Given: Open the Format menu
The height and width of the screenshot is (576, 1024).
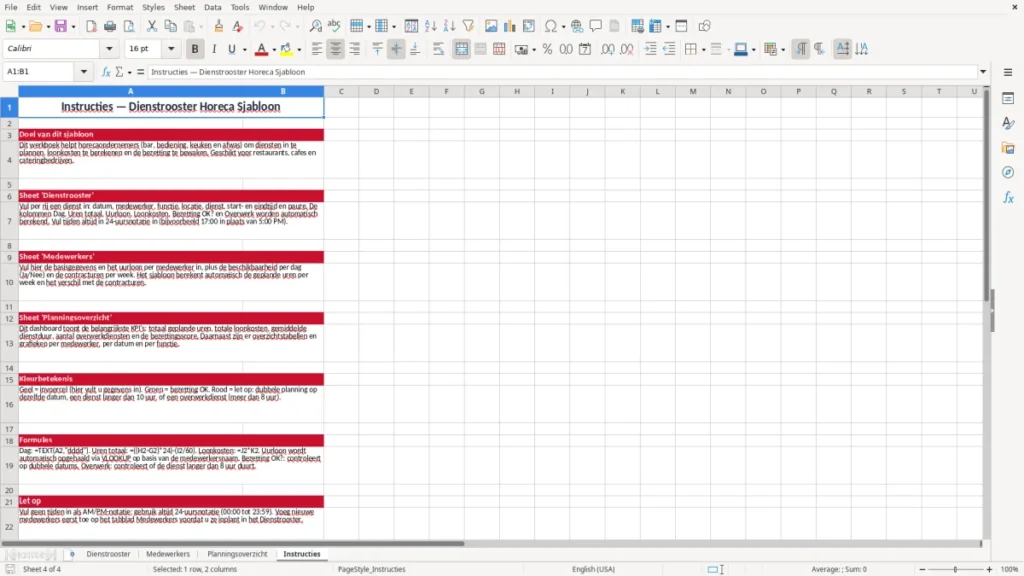Looking at the screenshot, I should point(120,7).
